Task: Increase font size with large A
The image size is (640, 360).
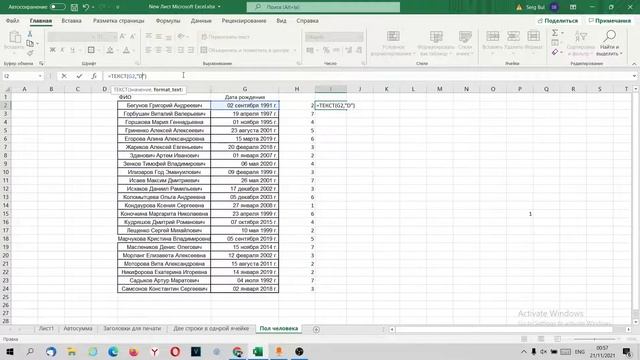Action: point(123,37)
